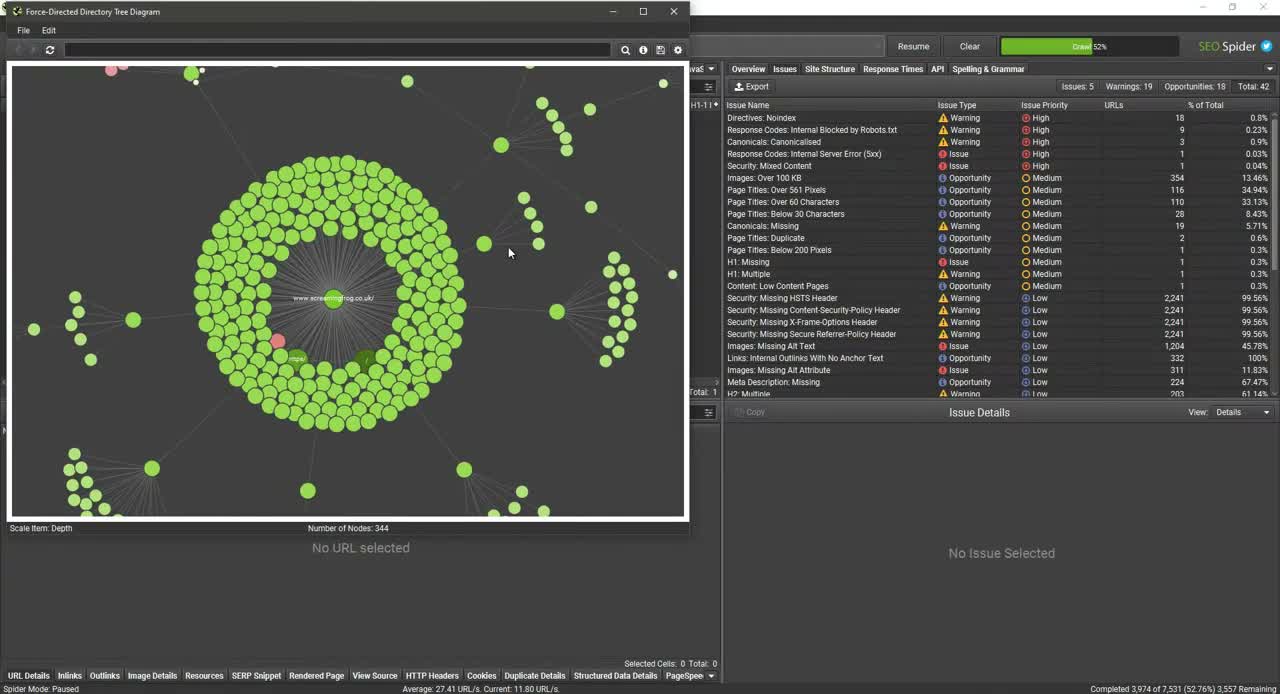Switch to the Site Structure tab
The image size is (1280, 694).
point(830,69)
